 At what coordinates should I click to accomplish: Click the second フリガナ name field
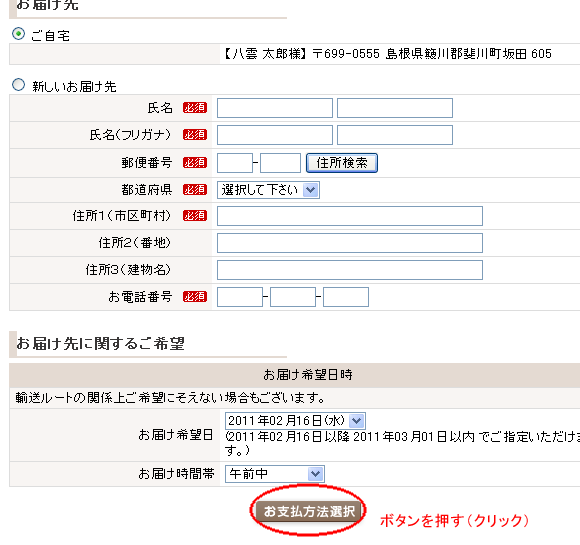[395, 135]
